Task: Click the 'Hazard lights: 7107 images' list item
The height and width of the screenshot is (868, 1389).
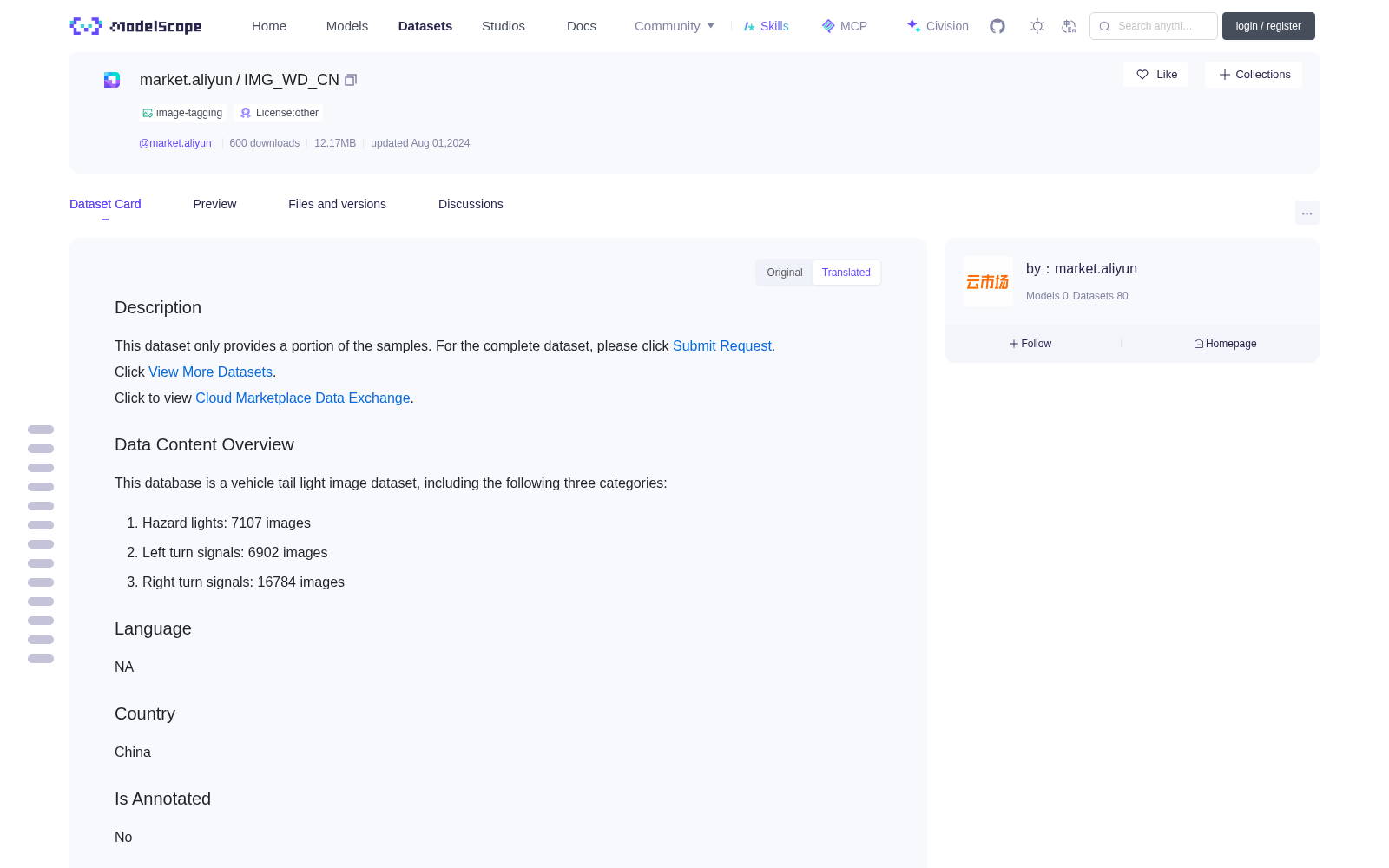Action: (227, 523)
